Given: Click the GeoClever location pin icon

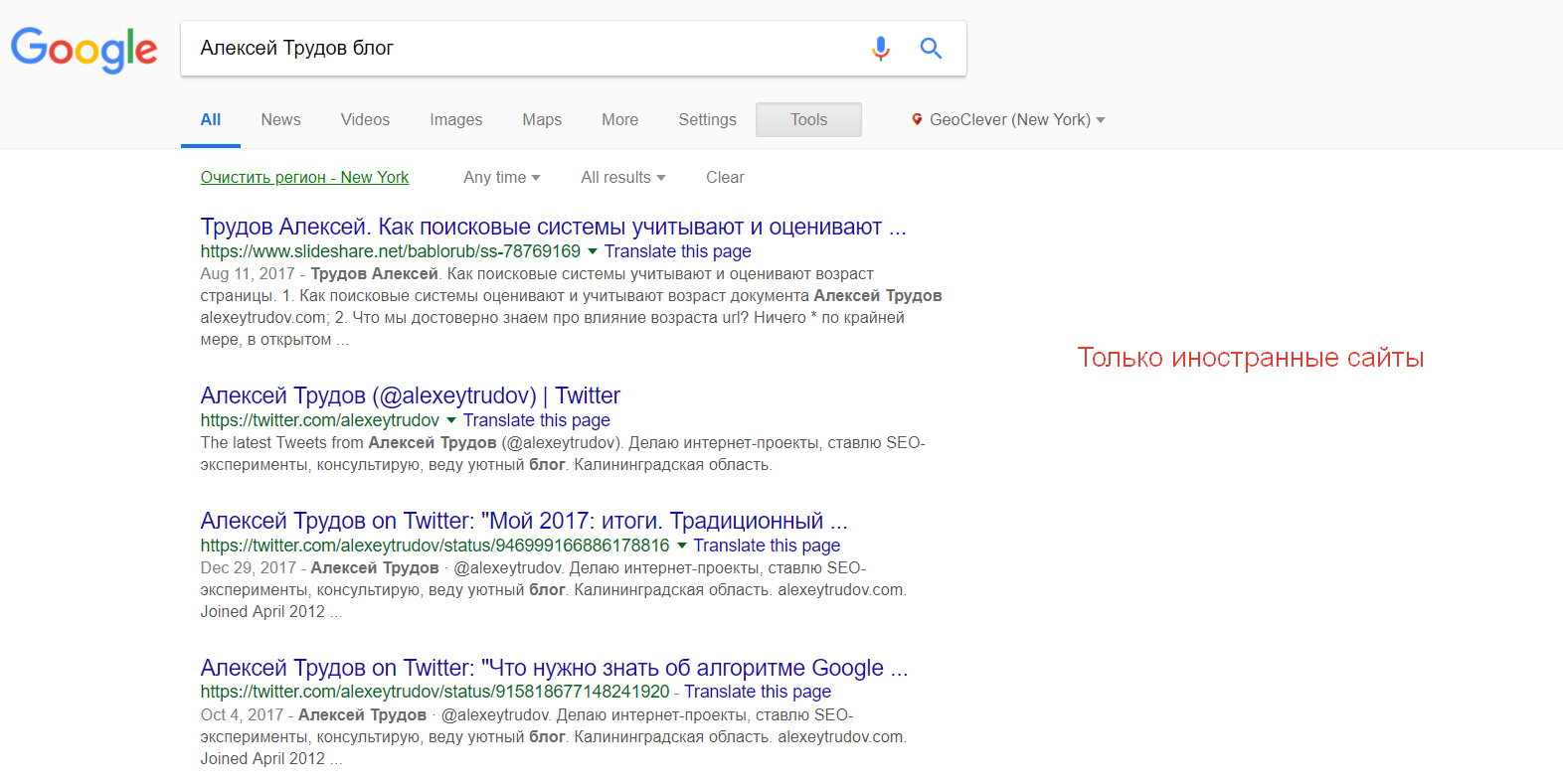Looking at the screenshot, I should click(x=917, y=119).
